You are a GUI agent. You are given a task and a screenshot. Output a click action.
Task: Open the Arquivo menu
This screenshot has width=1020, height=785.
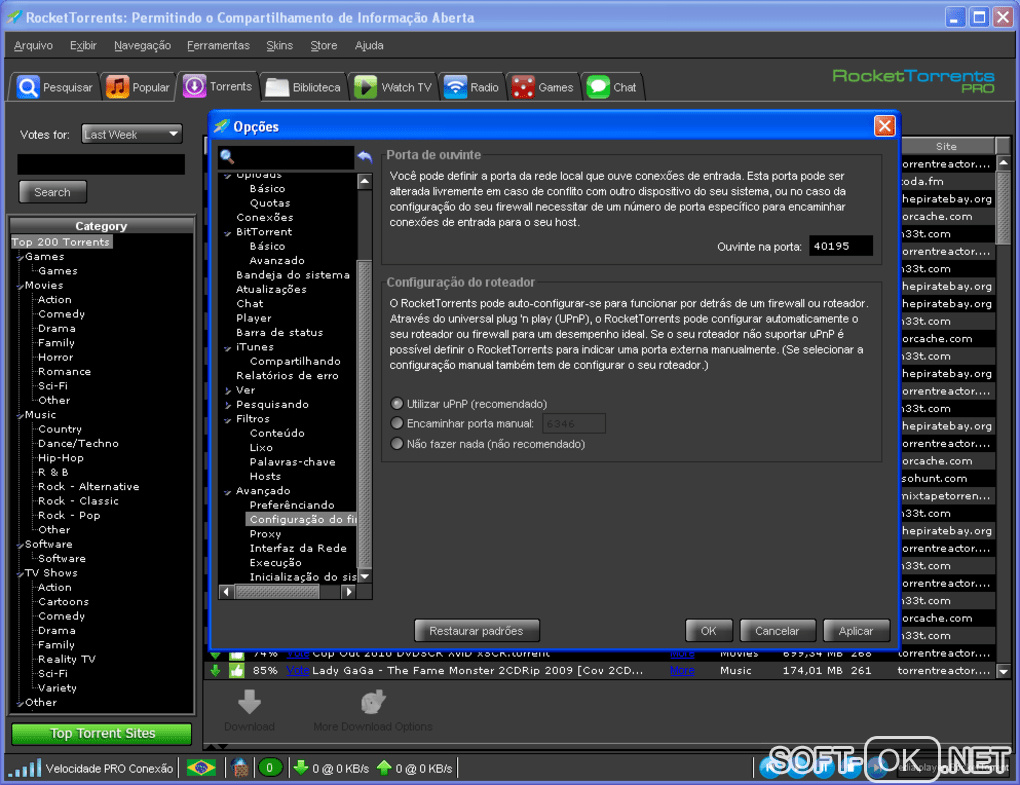pos(33,46)
